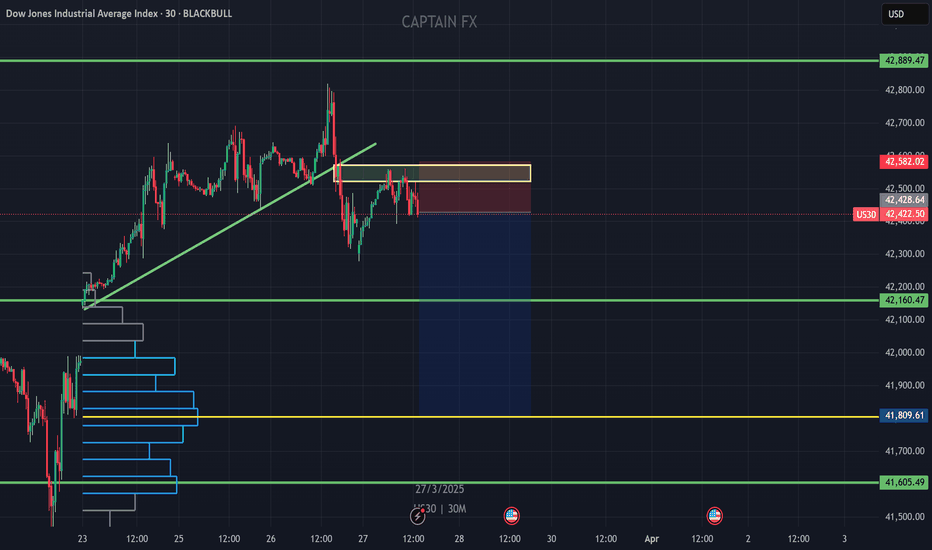This screenshot has width=932, height=550.
Task: Select the 41,809.61 blue price label
Action: point(904,415)
